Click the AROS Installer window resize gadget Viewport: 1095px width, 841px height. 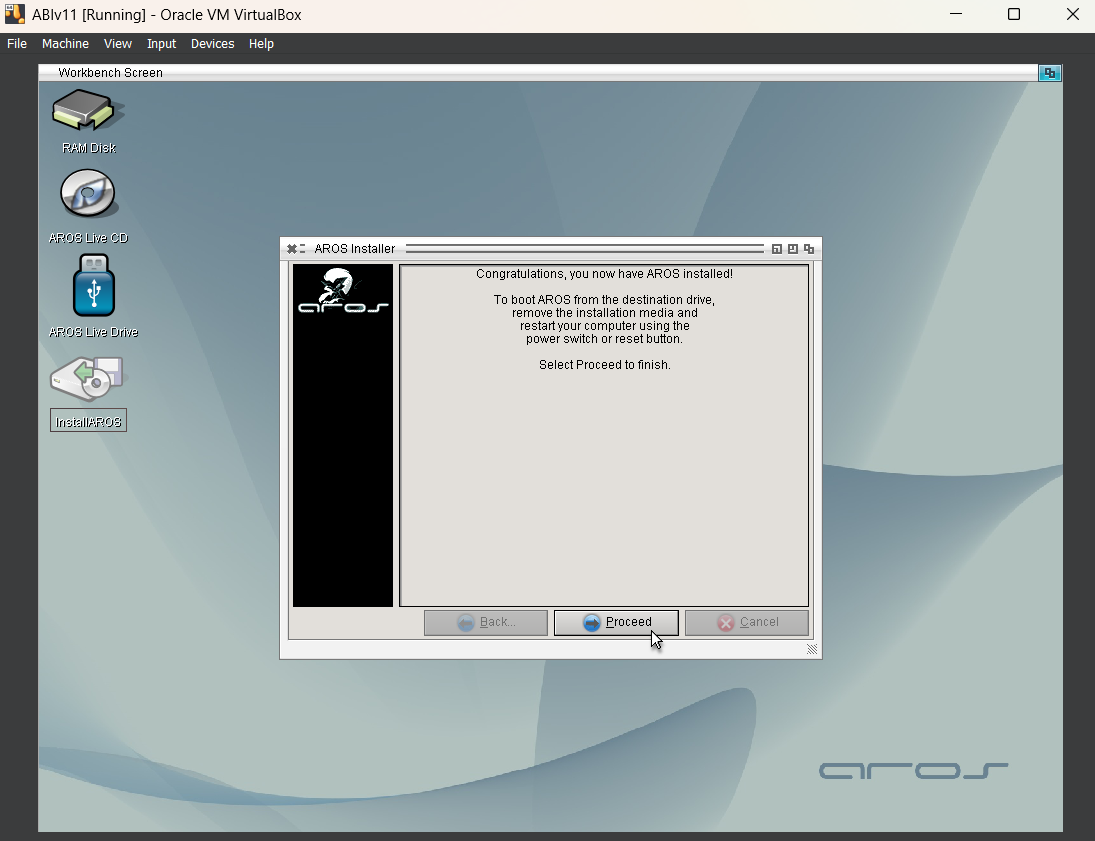click(x=811, y=649)
